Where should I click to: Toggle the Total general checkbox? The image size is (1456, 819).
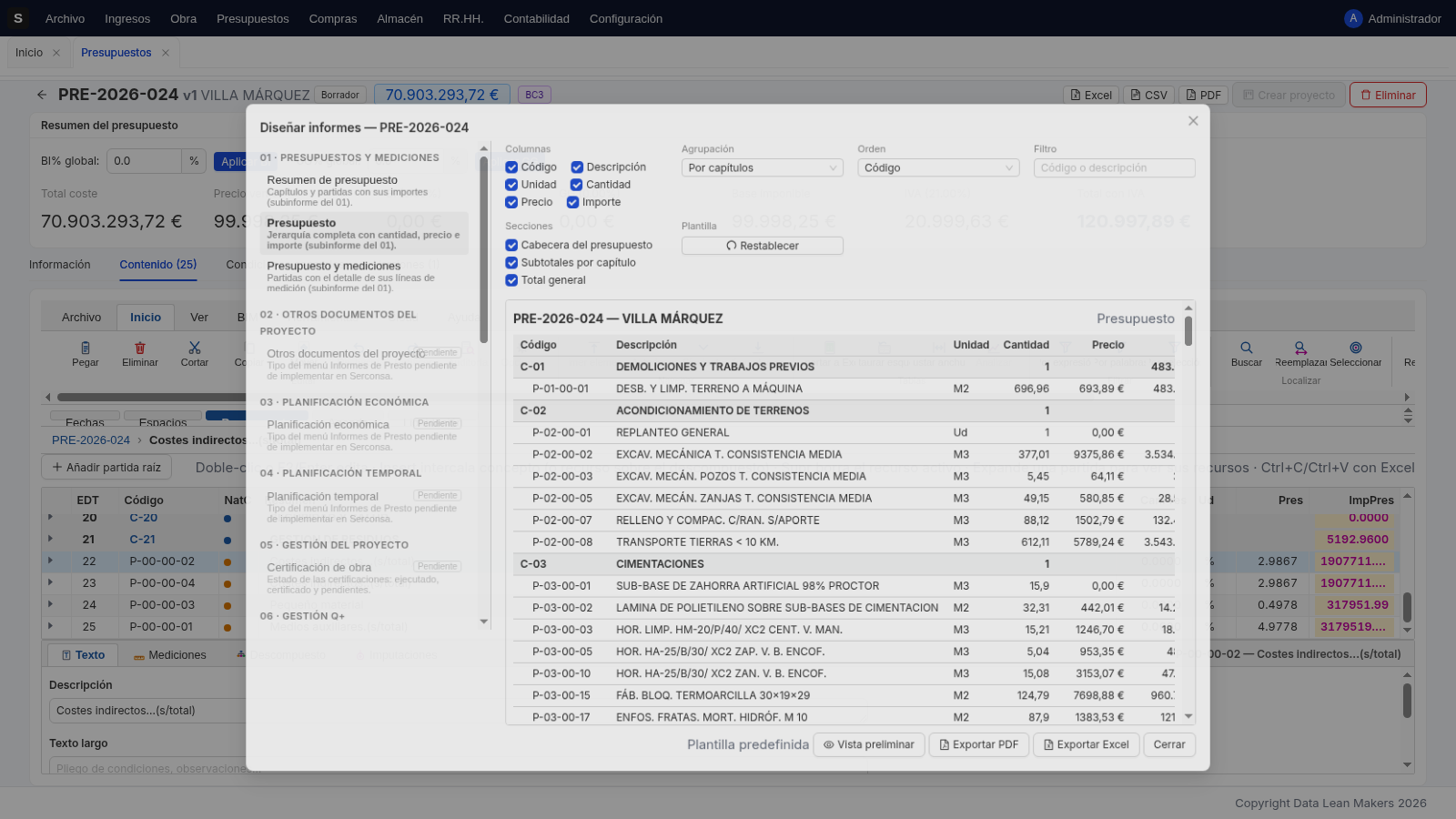point(511,280)
